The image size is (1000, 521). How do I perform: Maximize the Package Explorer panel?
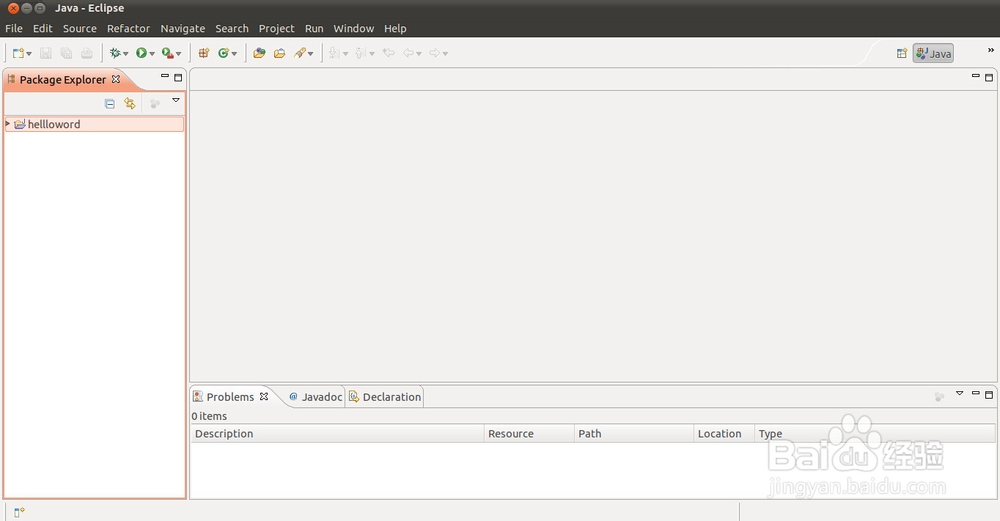178,78
